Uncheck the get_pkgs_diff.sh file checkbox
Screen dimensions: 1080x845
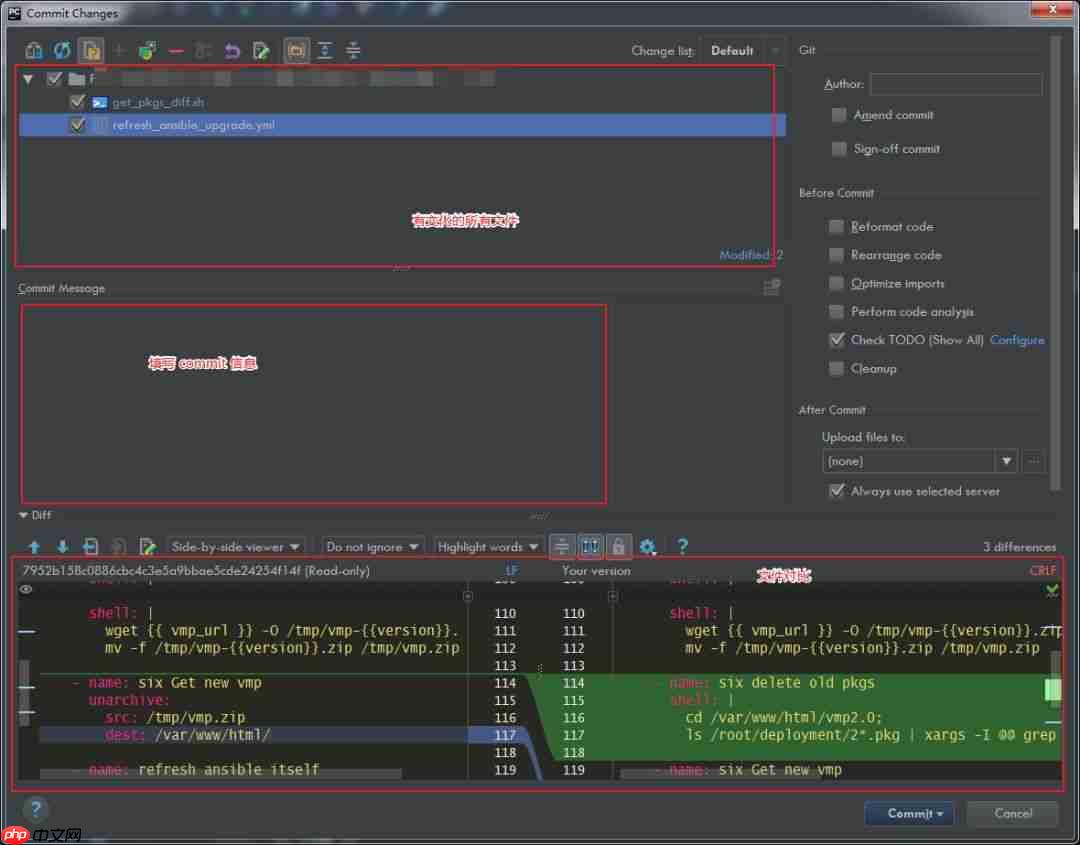pyautogui.click(x=78, y=101)
